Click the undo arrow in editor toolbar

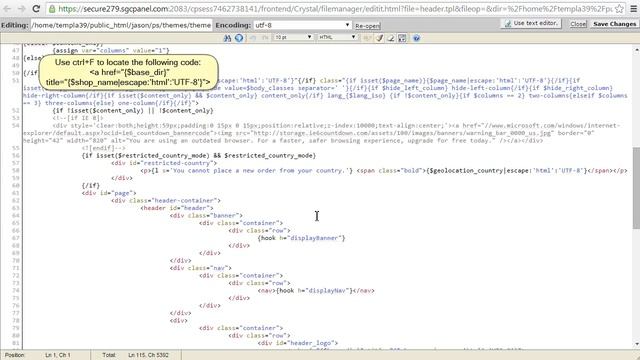pyautogui.click(x=253, y=38)
